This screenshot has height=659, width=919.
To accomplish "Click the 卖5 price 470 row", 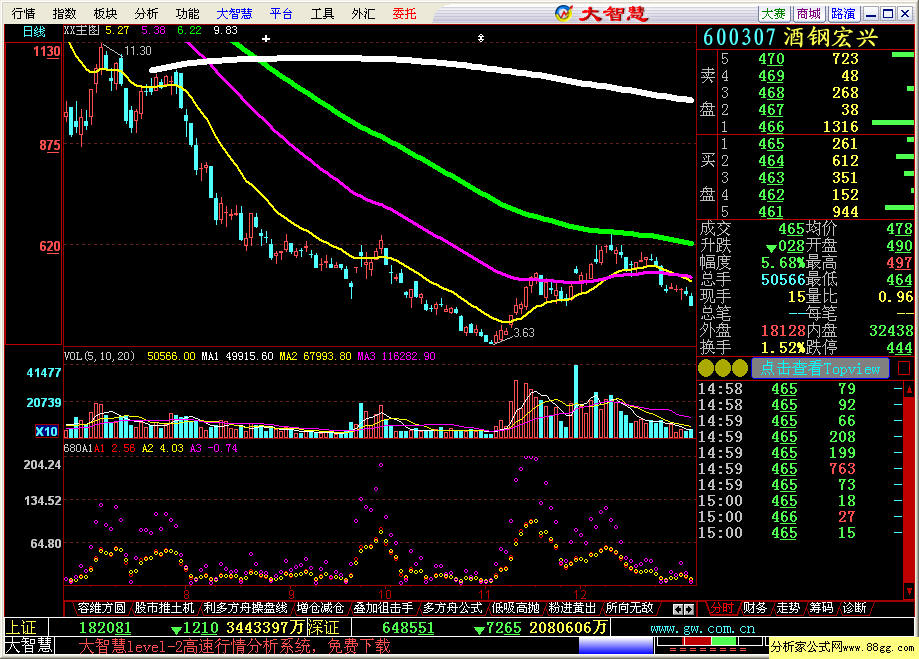I will (x=805, y=59).
